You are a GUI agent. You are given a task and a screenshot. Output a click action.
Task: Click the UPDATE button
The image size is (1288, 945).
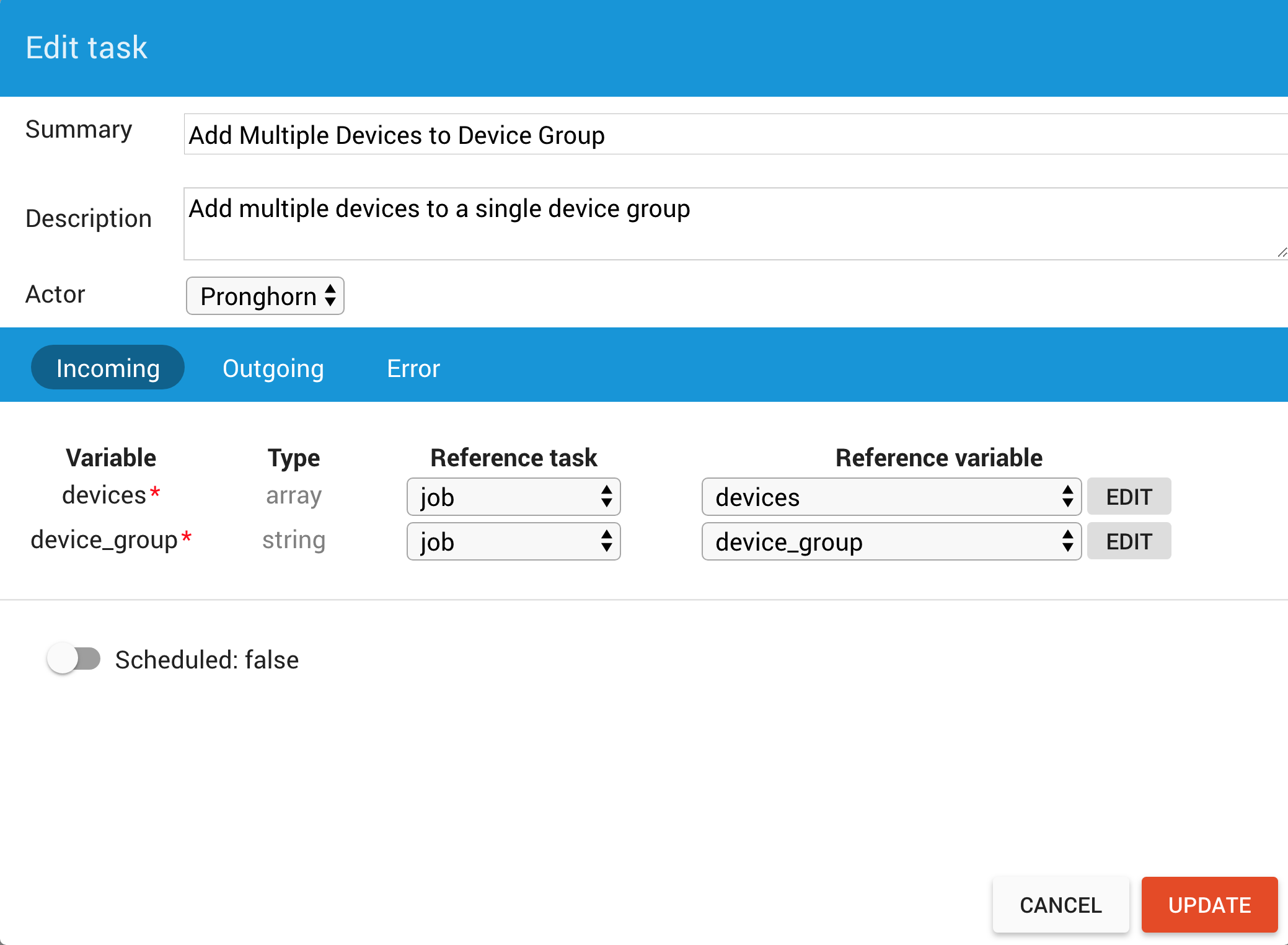click(x=1209, y=905)
